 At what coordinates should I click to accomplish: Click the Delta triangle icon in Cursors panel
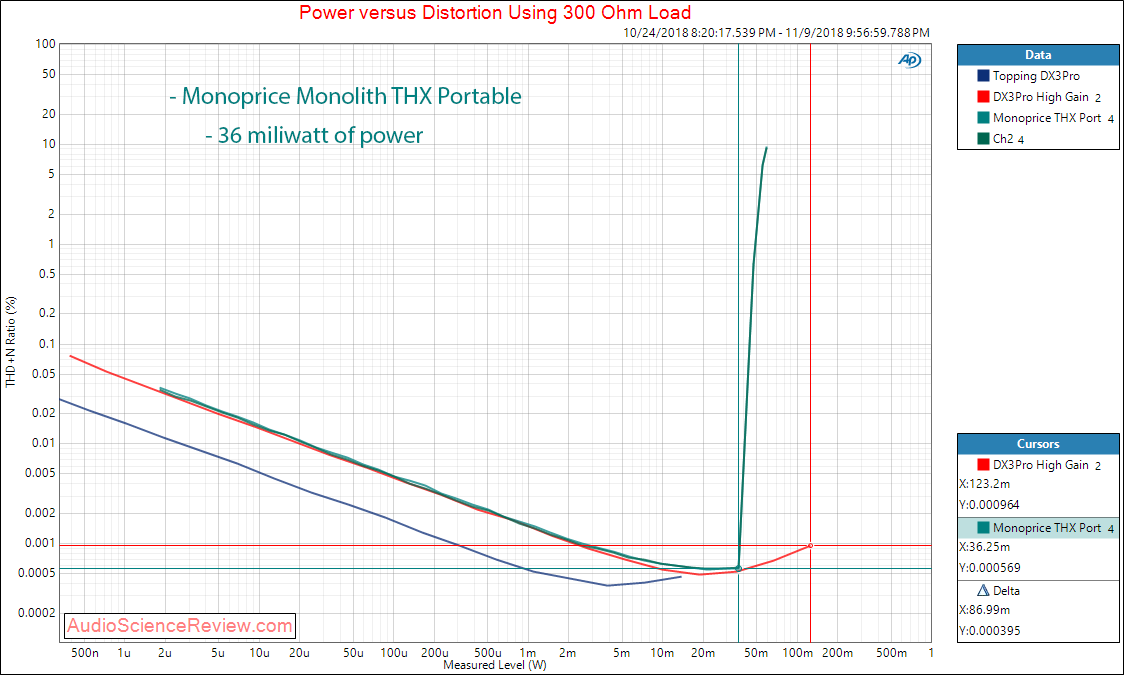click(984, 591)
